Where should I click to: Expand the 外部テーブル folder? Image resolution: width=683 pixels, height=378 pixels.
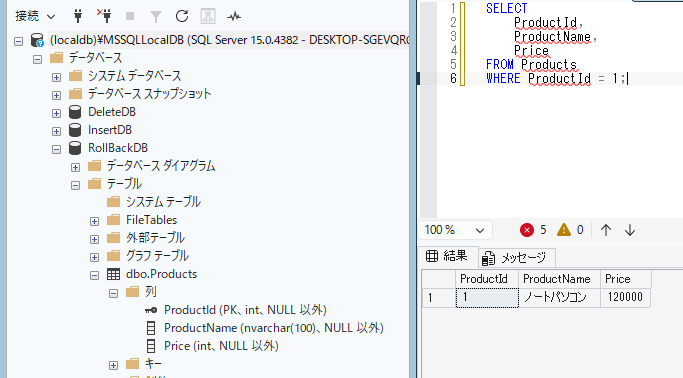pyautogui.click(x=94, y=240)
